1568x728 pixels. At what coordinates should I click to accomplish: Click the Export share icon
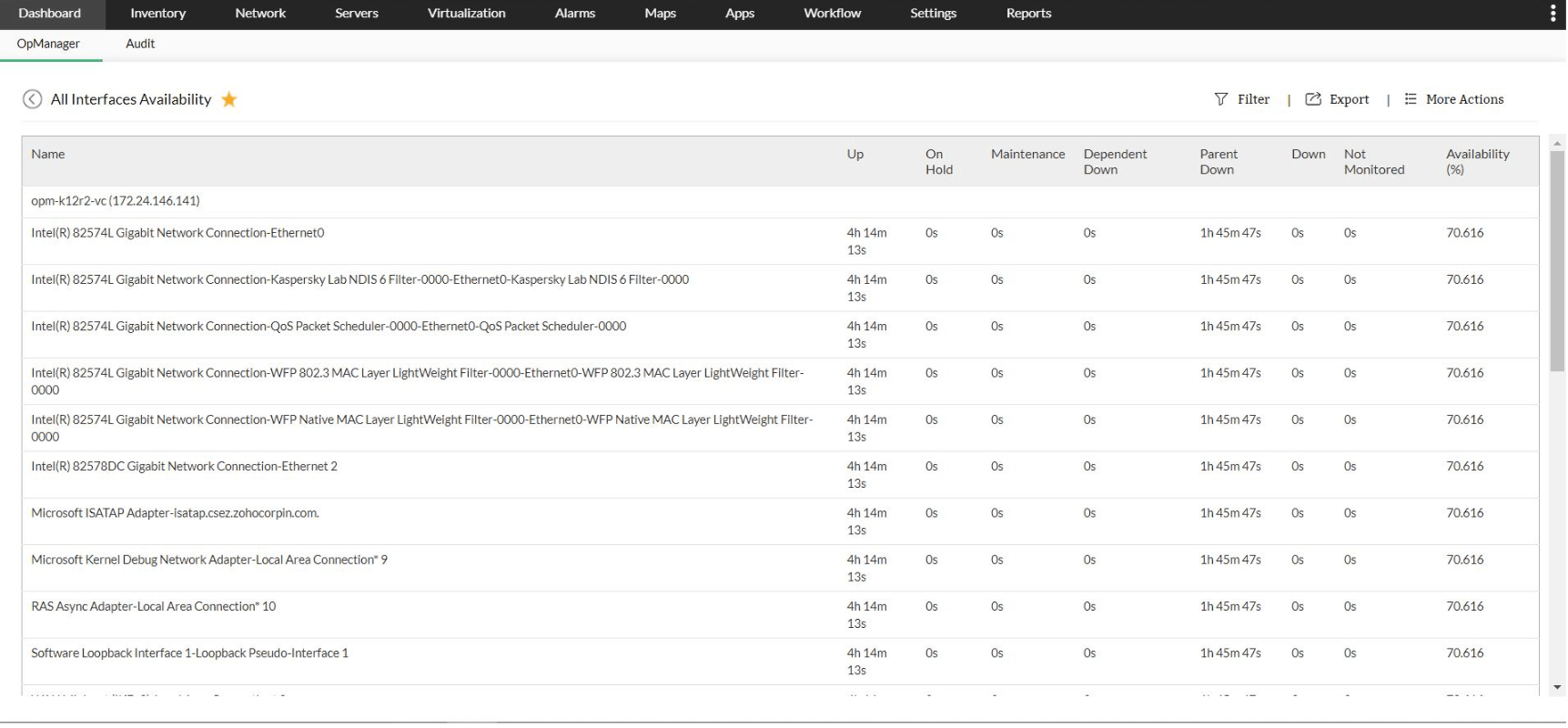coord(1312,99)
